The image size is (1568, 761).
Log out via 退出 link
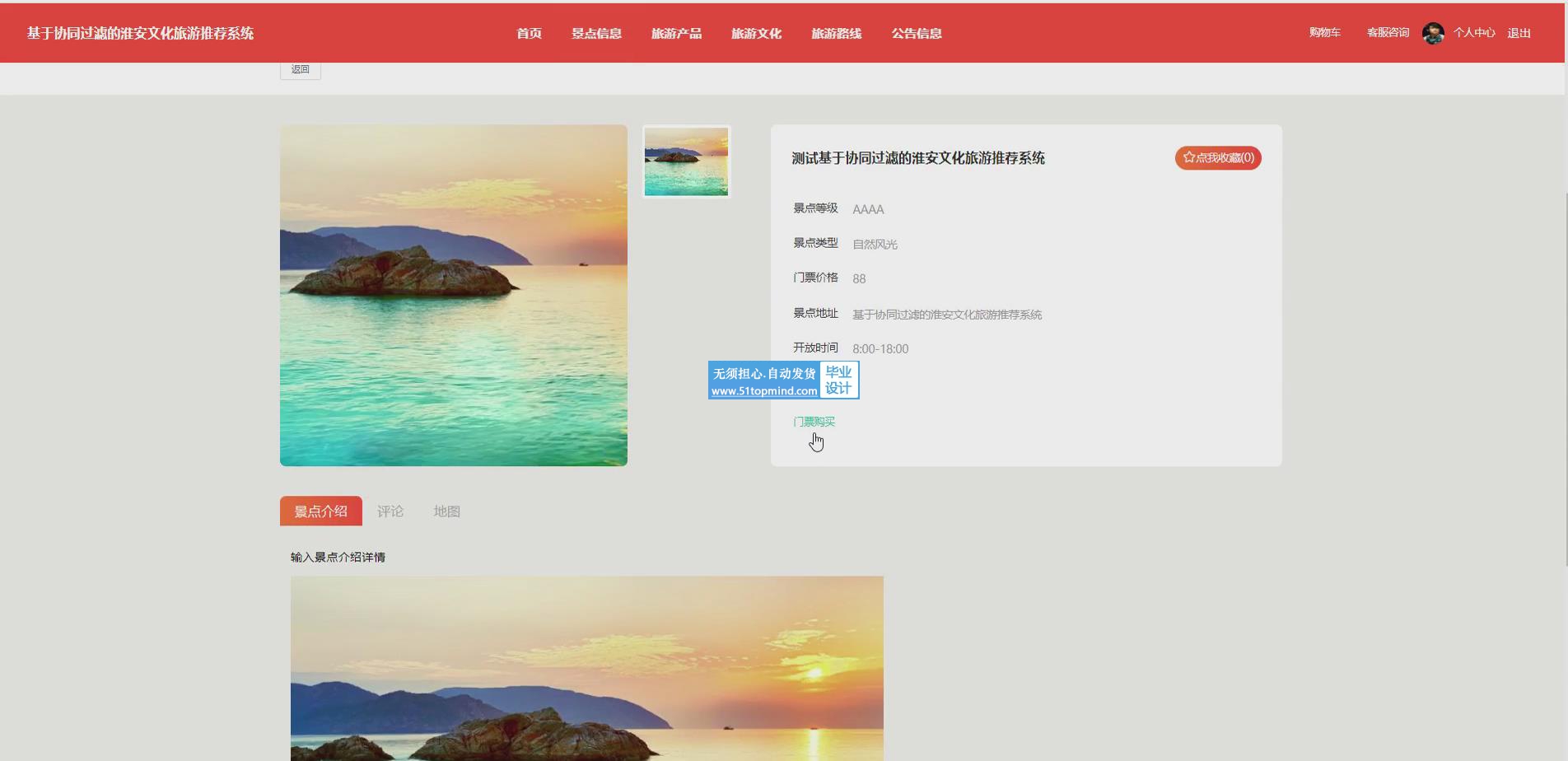1519,32
